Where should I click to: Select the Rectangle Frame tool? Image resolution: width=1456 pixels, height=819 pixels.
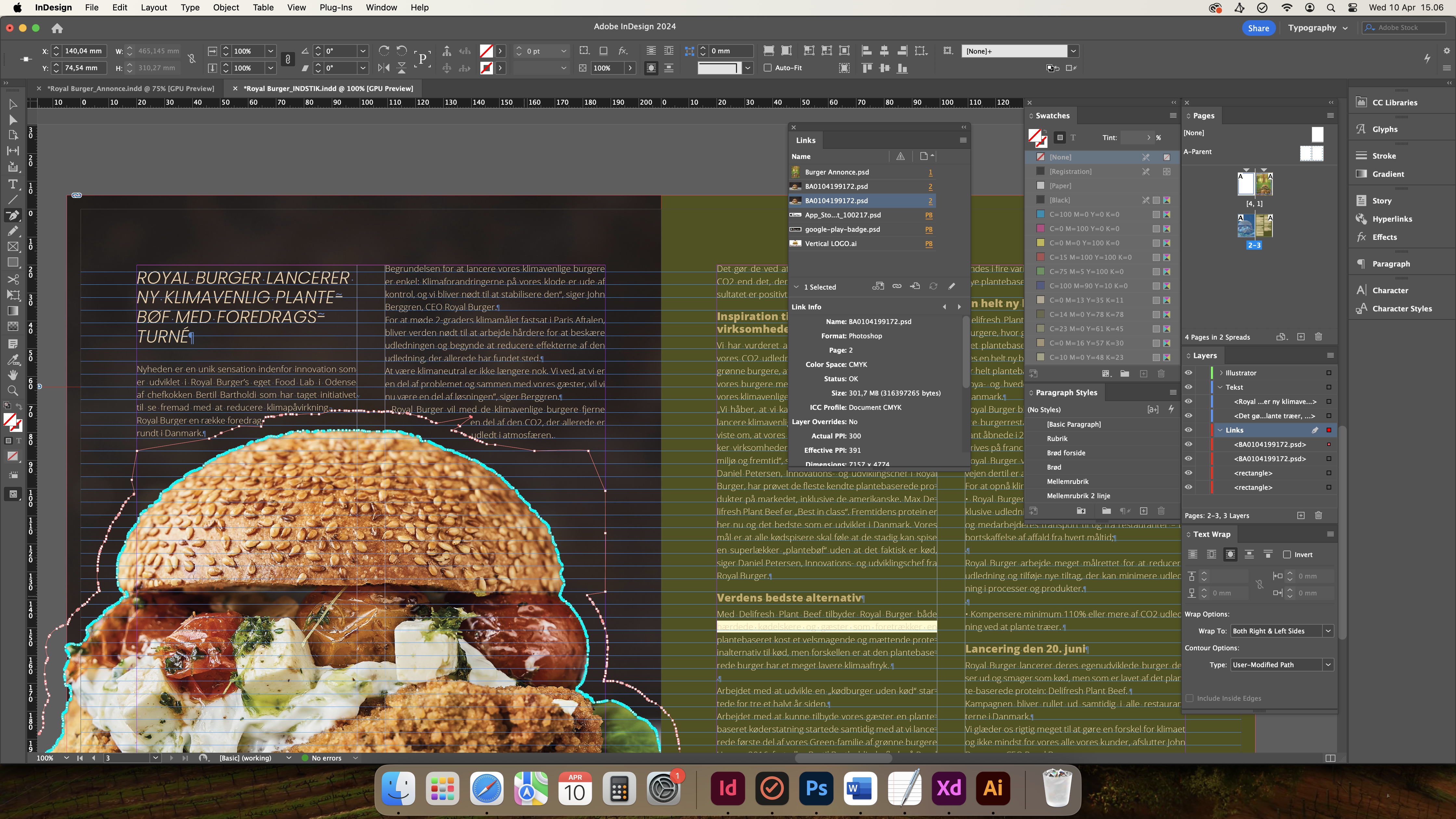click(12, 246)
